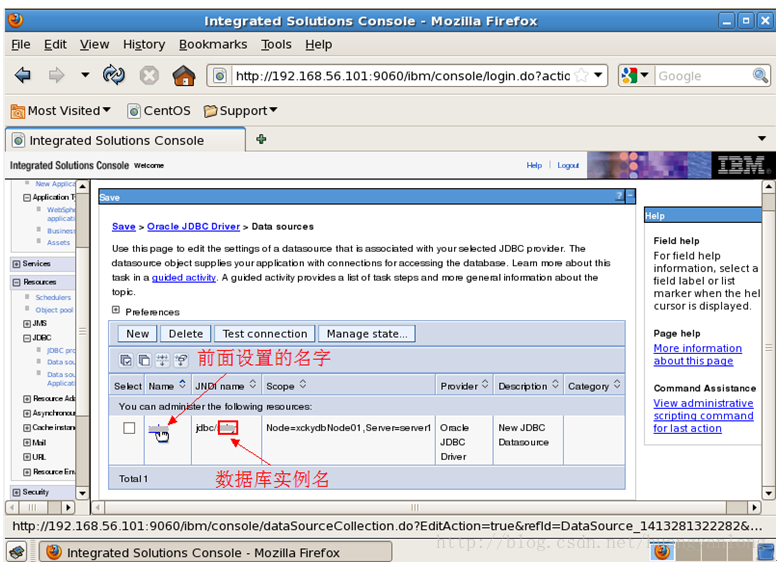The height and width of the screenshot is (562, 777).
Task: Click the New datasource button
Action: click(137, 334)
